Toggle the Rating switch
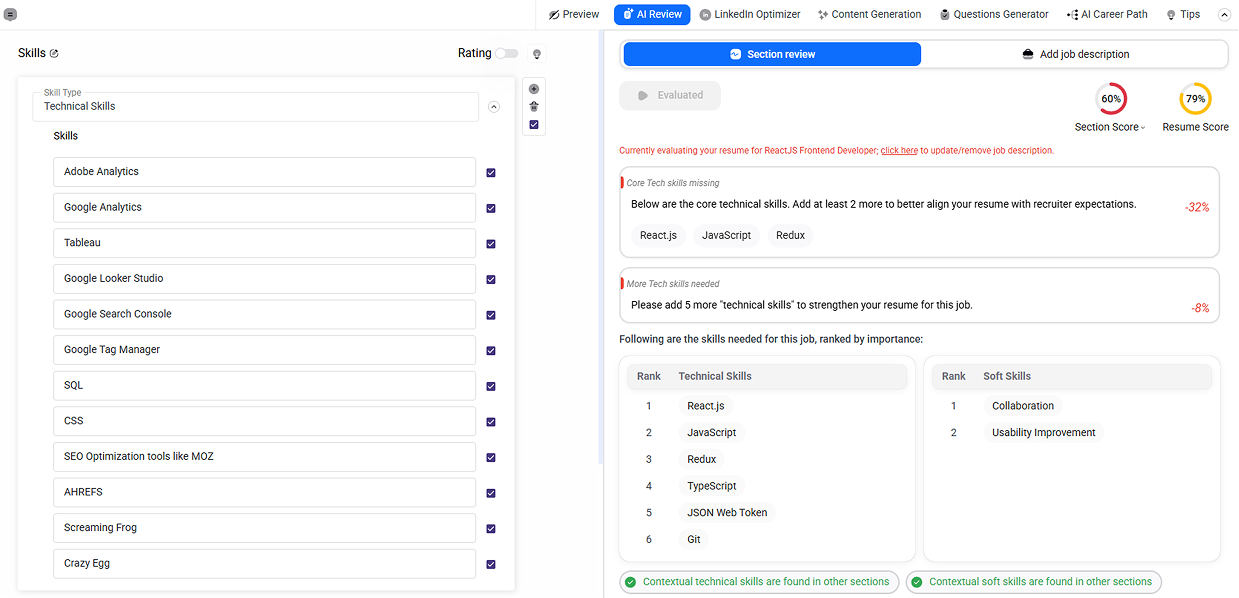 tap(507, 53)
